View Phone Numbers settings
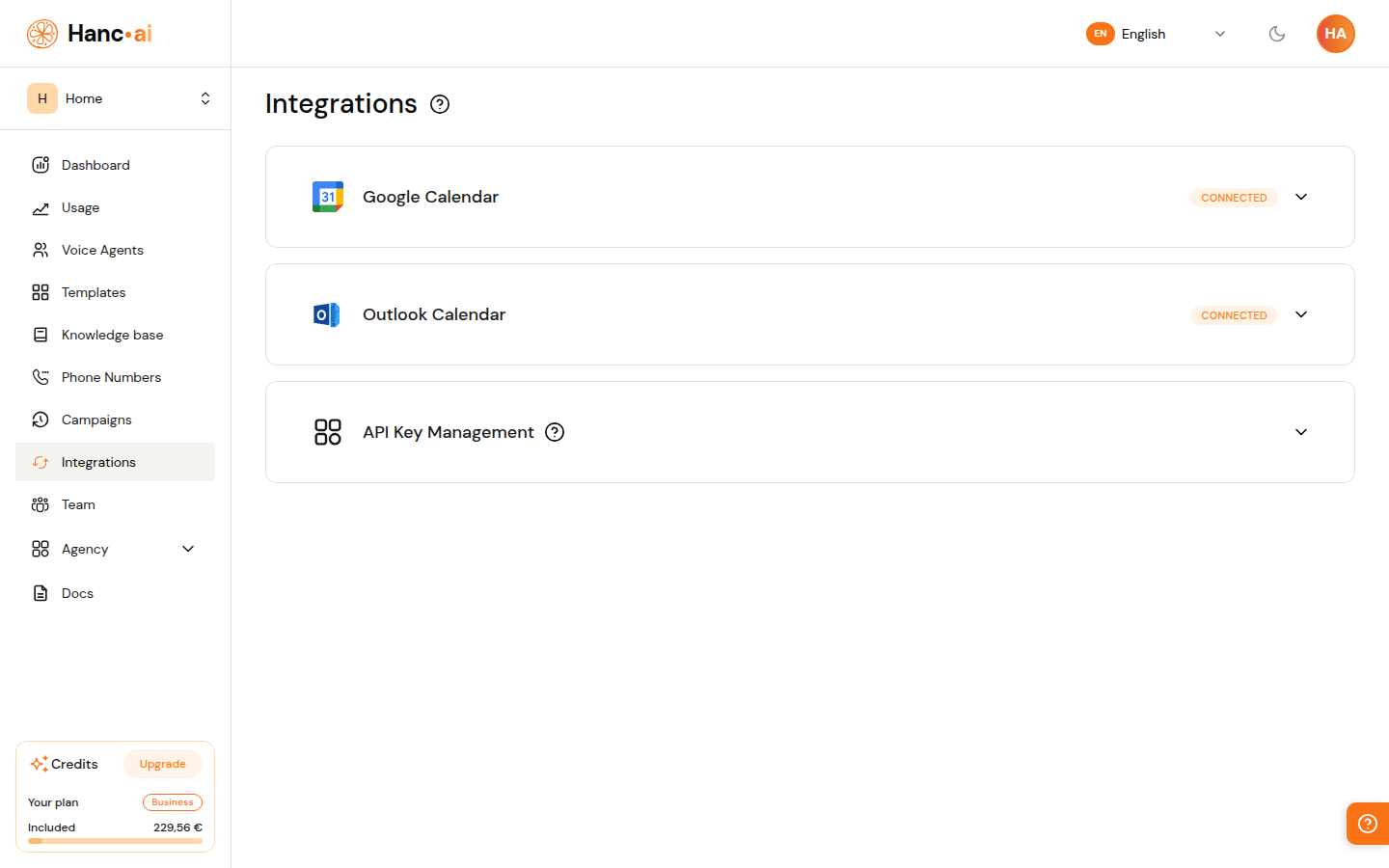The image size is (1389, 868). tap(111, 377)
